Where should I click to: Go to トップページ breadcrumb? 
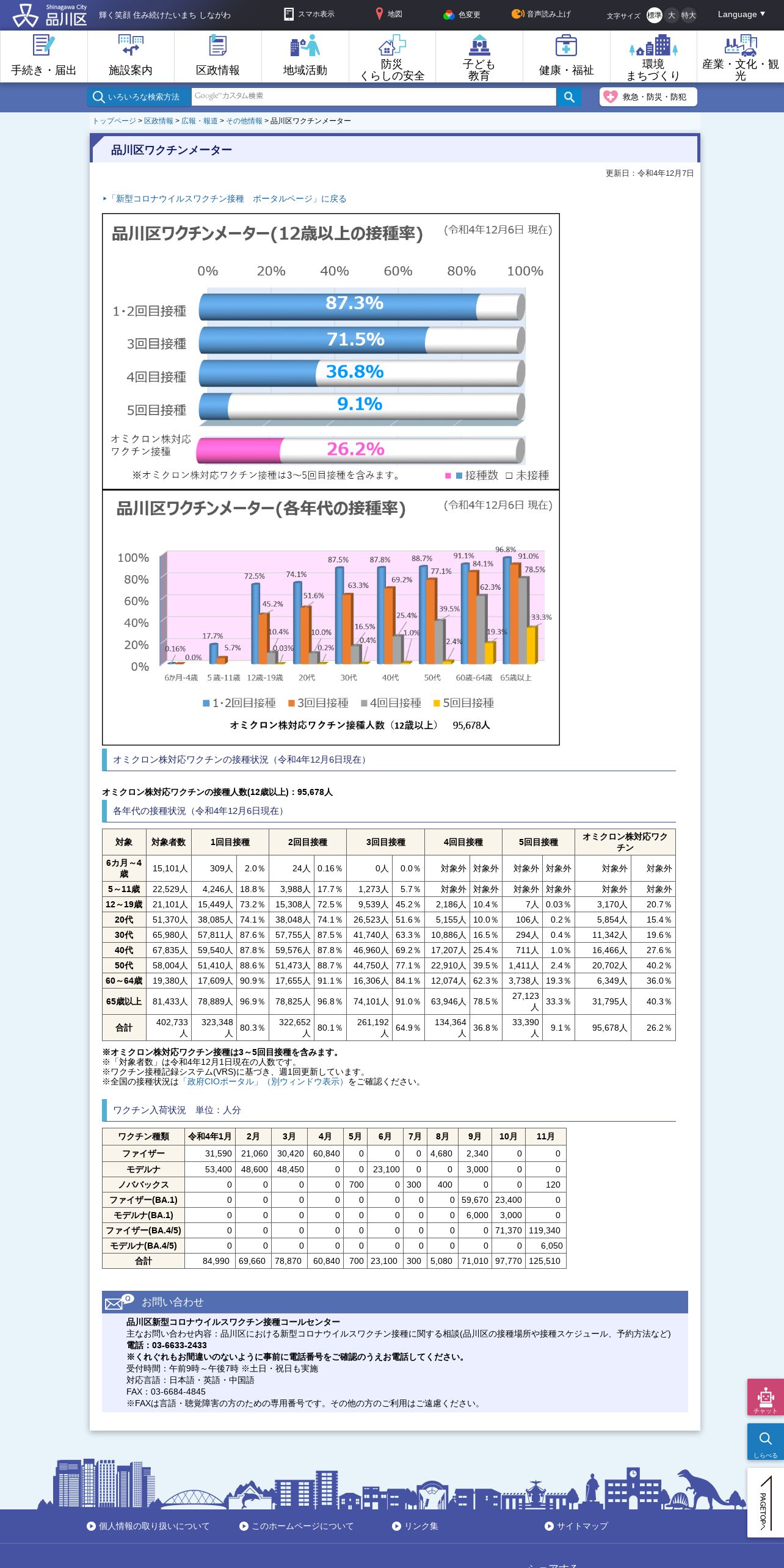pos(114,121)
